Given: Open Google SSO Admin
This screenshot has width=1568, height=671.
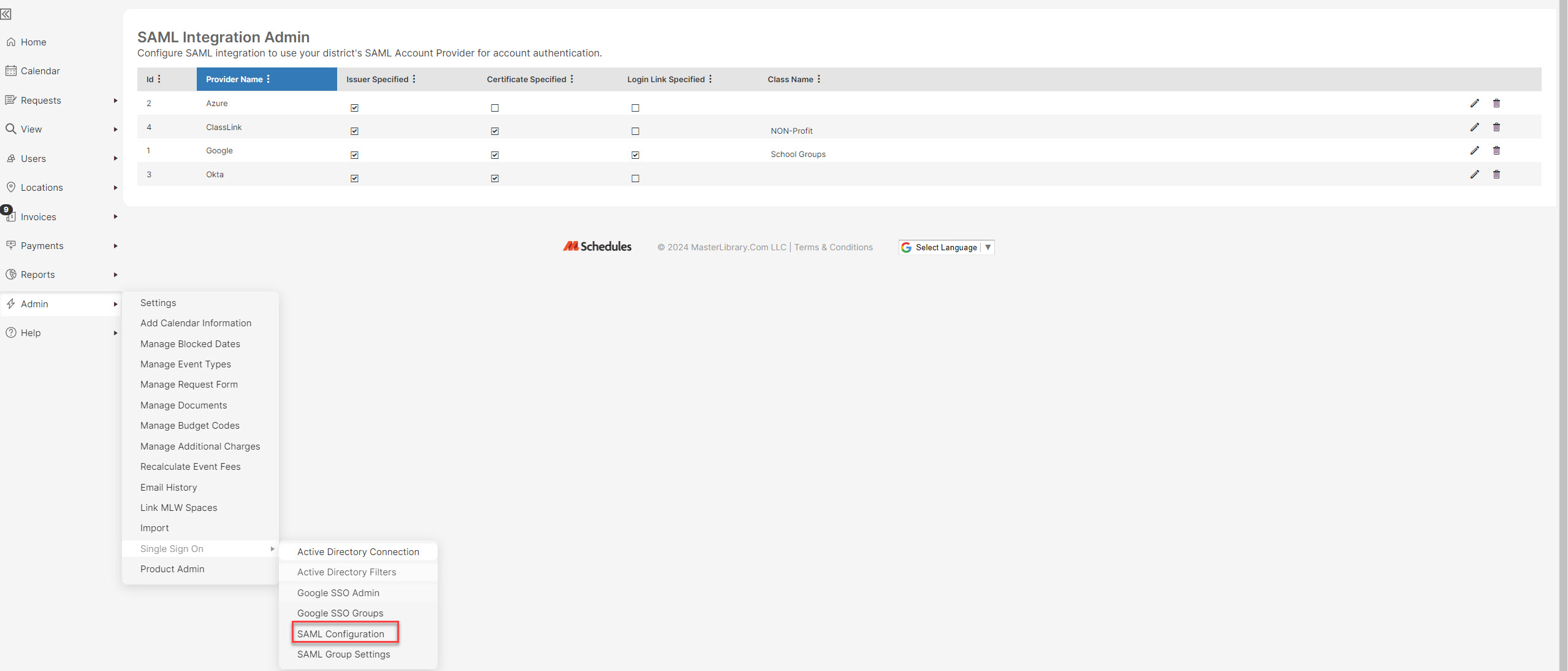Looking at the screenshot, I should click(338, 592).
